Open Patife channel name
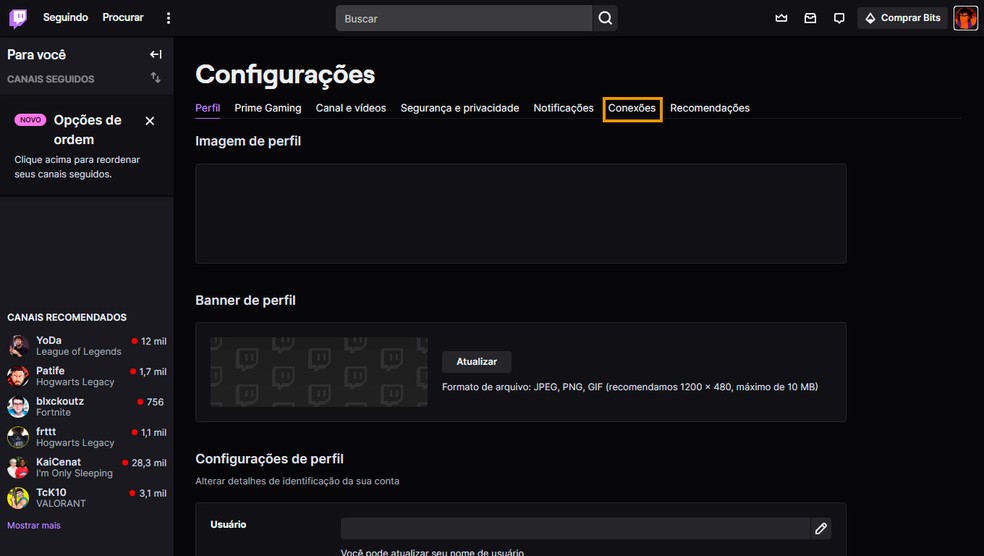Image resolution: width=984 pixels, height=556 pixels. [x=50, y=371]
